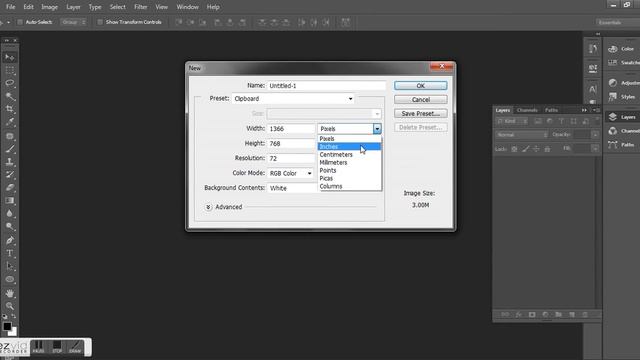Image resolution: width=640 pixels, height=360 pixels.
Task: Toggle lock all padlock icon
Action: tap(547, 149)
